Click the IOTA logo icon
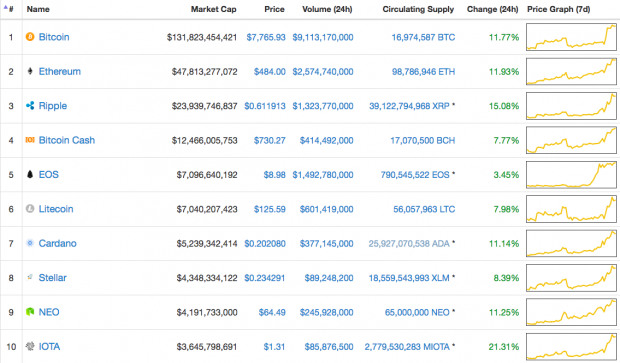620x363 pixels. coord(30,346)
